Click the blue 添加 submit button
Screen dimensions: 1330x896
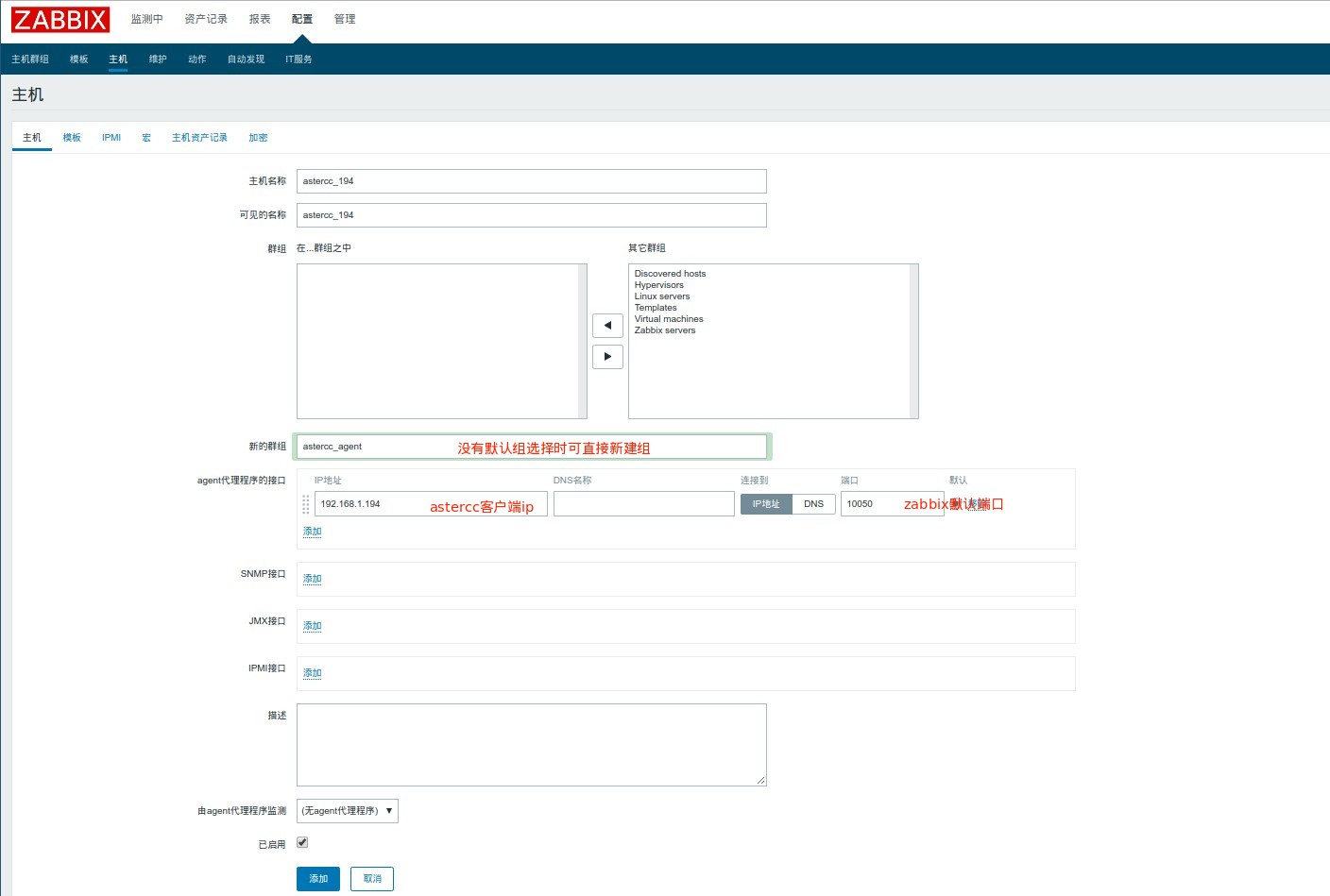point(318,879)
